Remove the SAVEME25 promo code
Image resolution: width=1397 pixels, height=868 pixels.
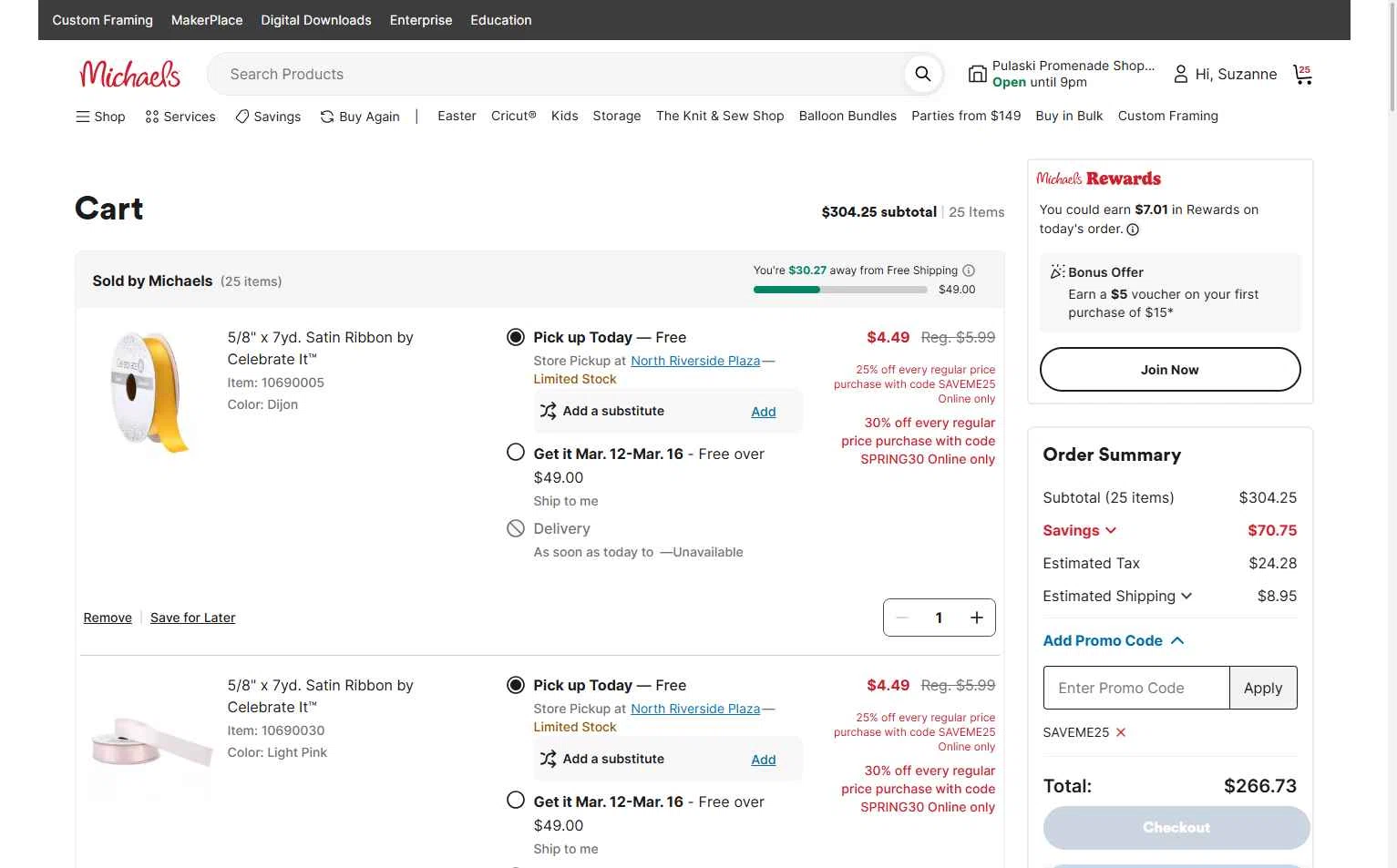pos(1121,732)
